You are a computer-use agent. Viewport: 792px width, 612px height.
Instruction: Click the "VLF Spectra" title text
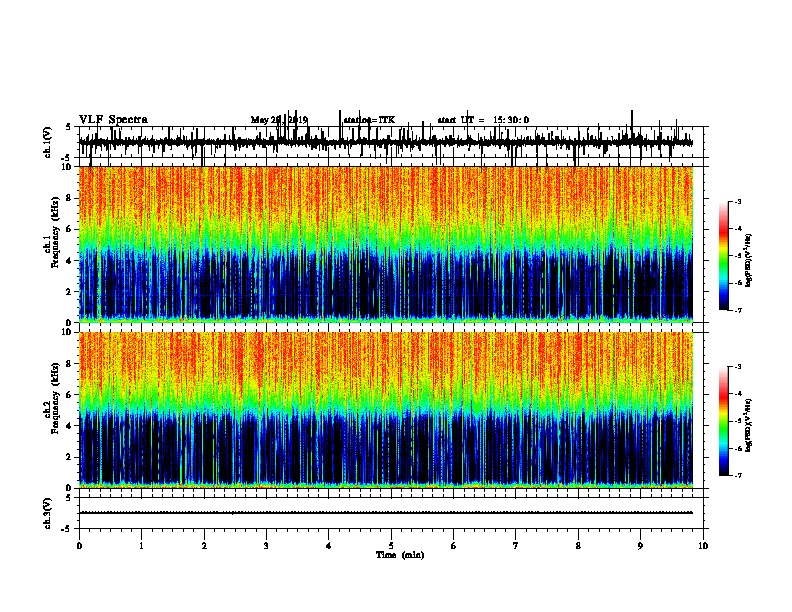click(x=114, y=120)
